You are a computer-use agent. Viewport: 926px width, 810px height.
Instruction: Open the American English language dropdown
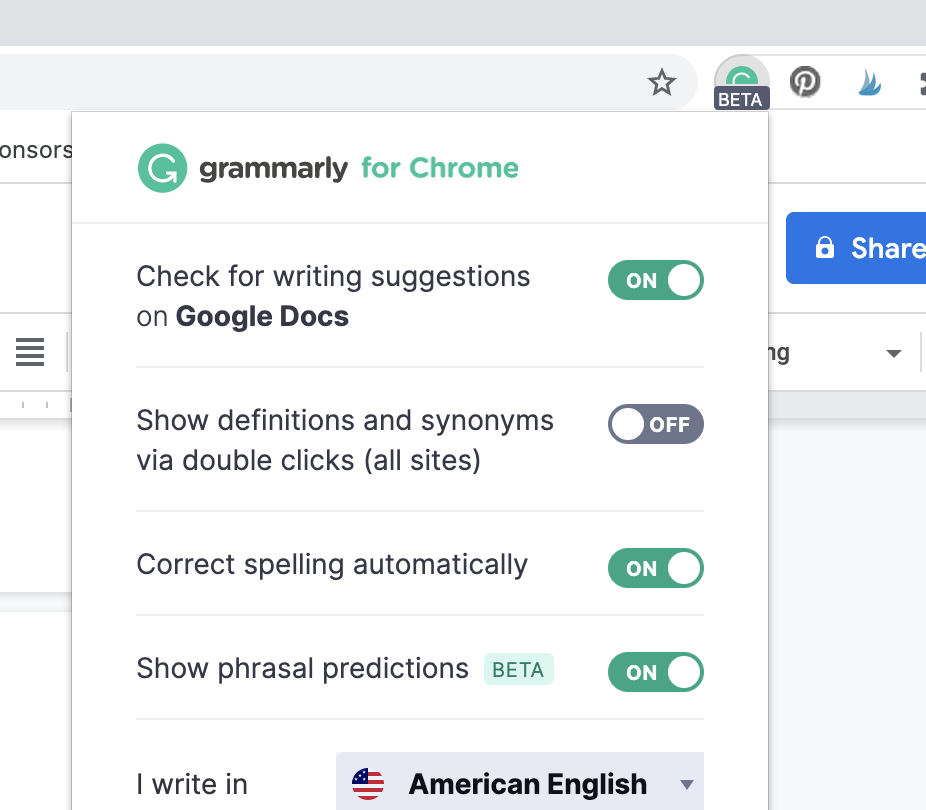520,784
